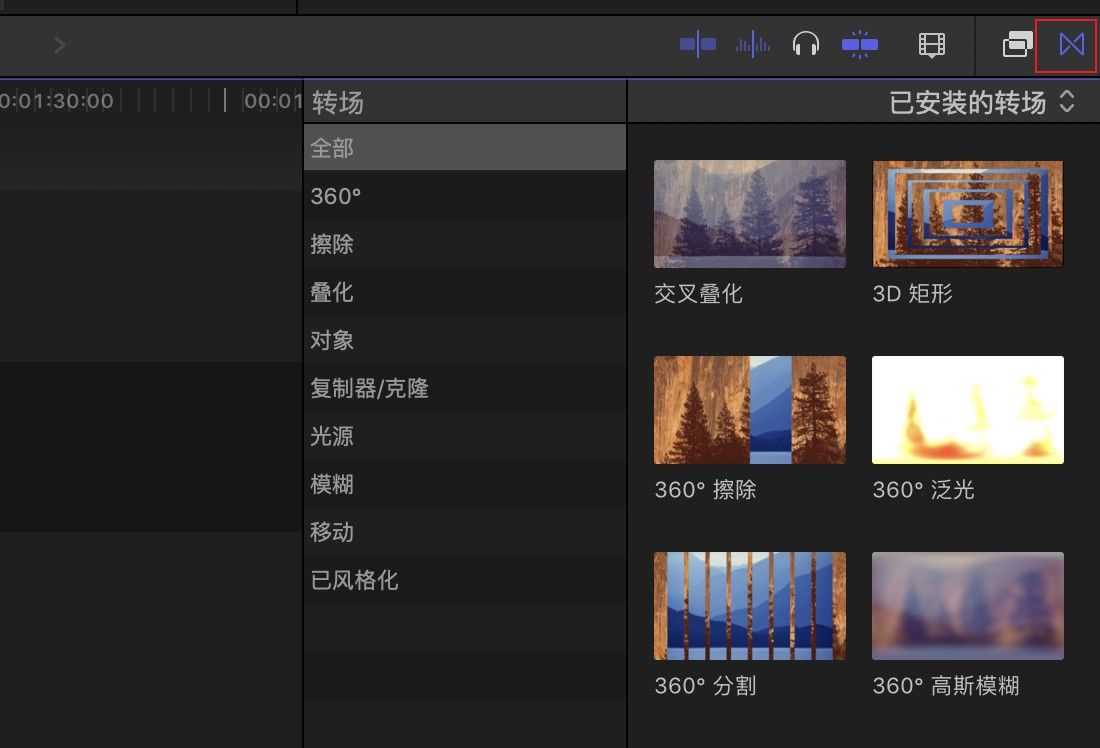The image size is (1100, 748).
Task: Select the 360° 泛光 transition thumbnail
Action: point(967,410)
